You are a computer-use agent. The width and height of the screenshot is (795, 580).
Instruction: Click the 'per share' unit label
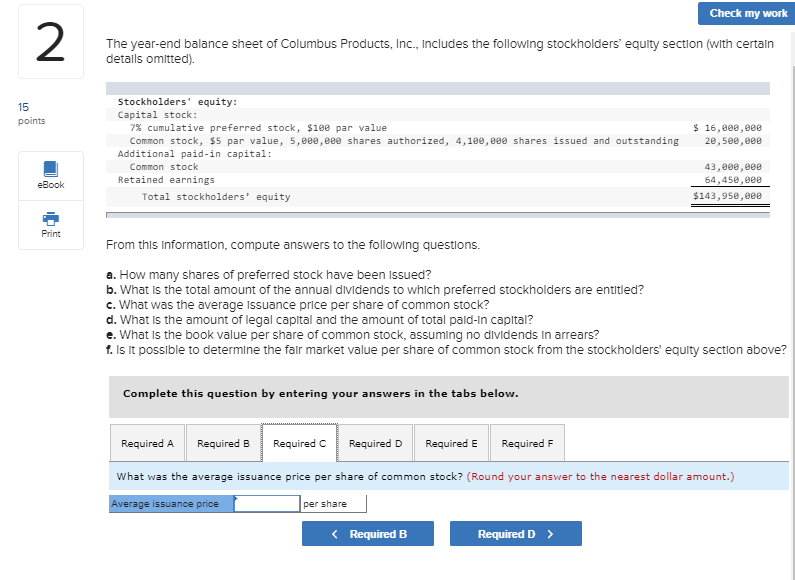click(x=325, y=504)
